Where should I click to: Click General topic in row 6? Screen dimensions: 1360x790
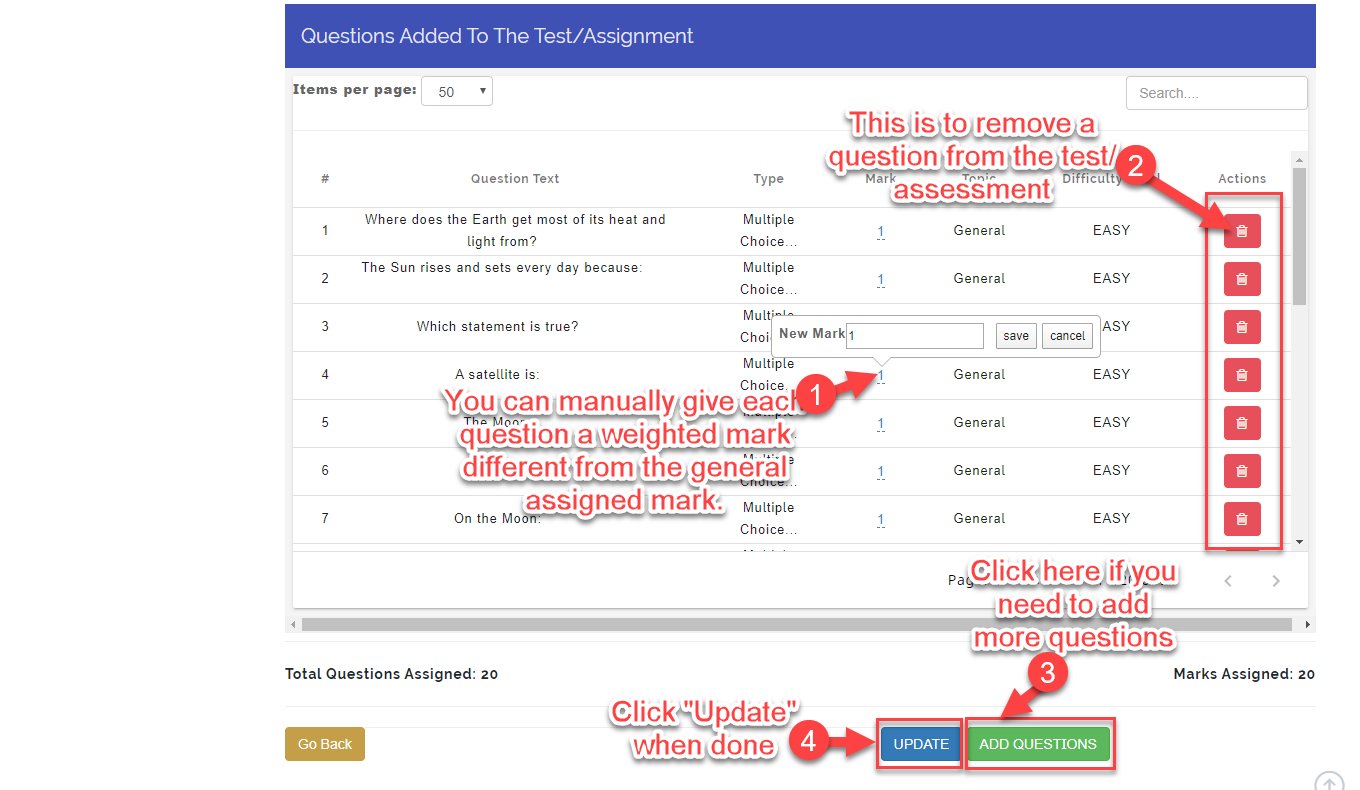[x=979, y=471]
